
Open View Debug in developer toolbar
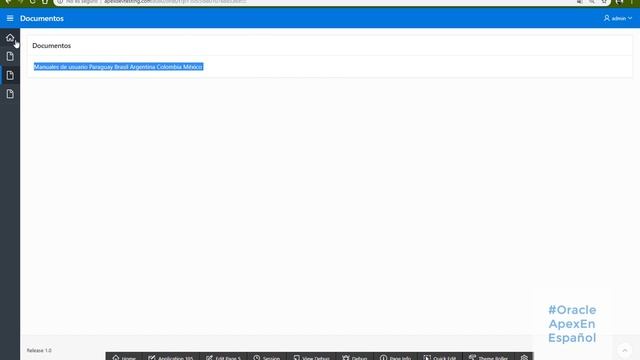[311, 357]
